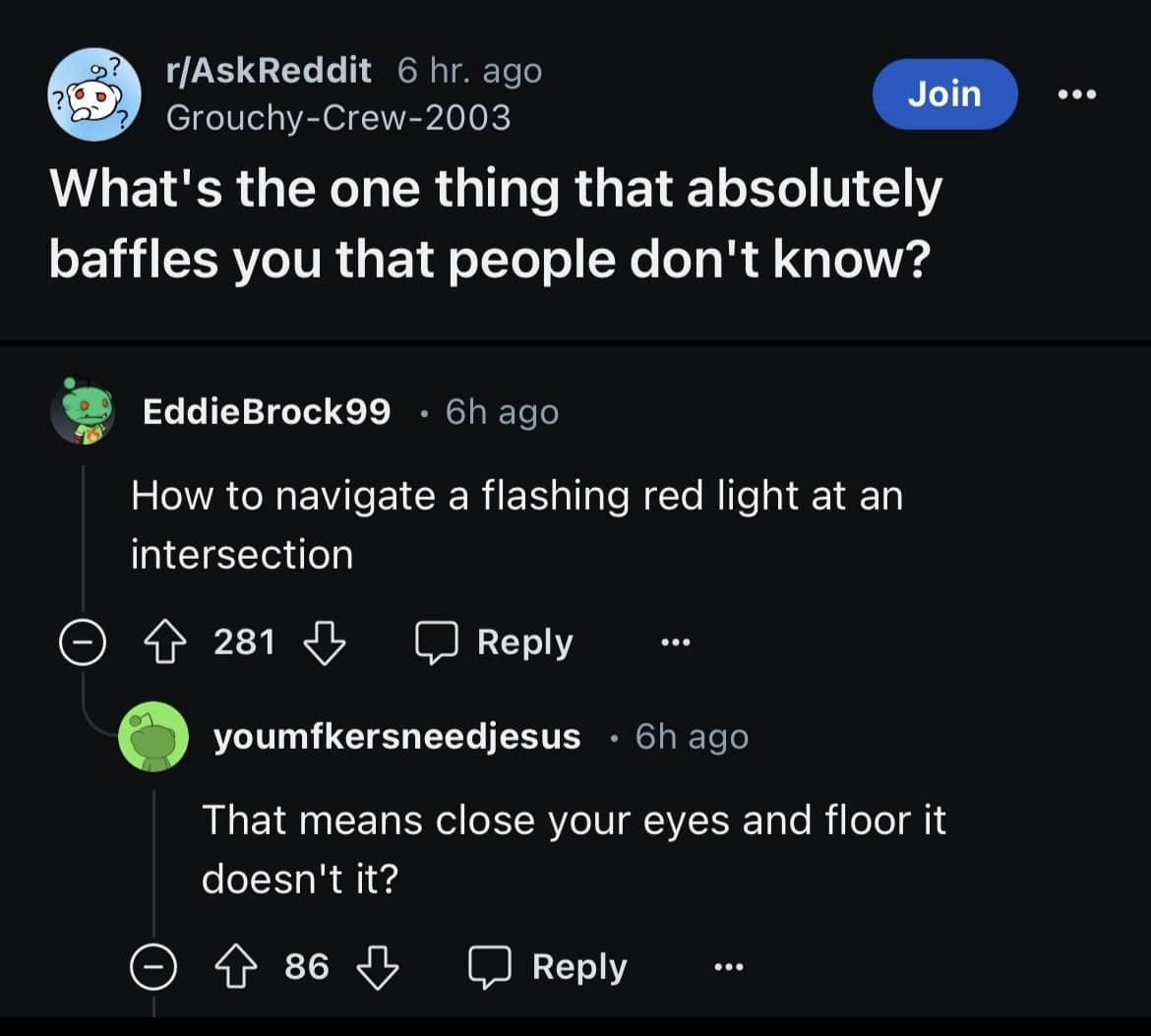Open the r/AskReddit subreddit link

tap(269, 71)
